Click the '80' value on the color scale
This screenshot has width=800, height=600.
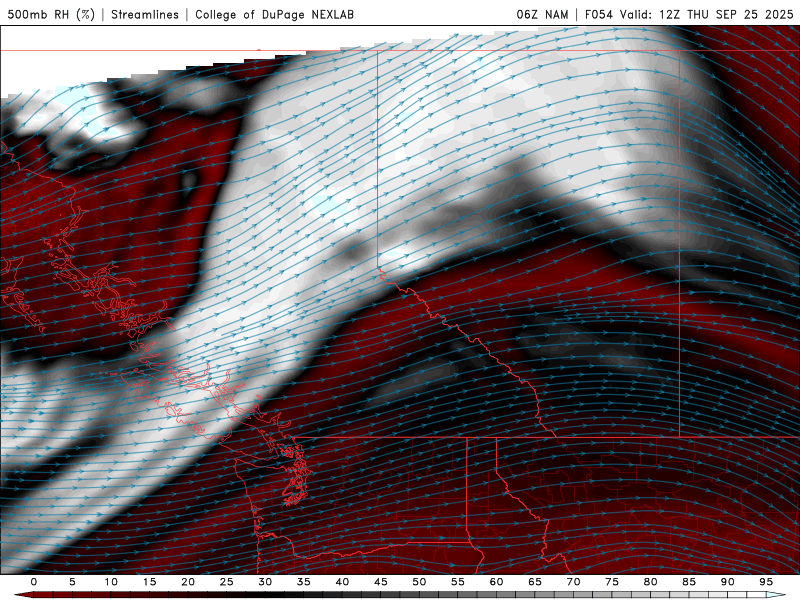[650, 582]
